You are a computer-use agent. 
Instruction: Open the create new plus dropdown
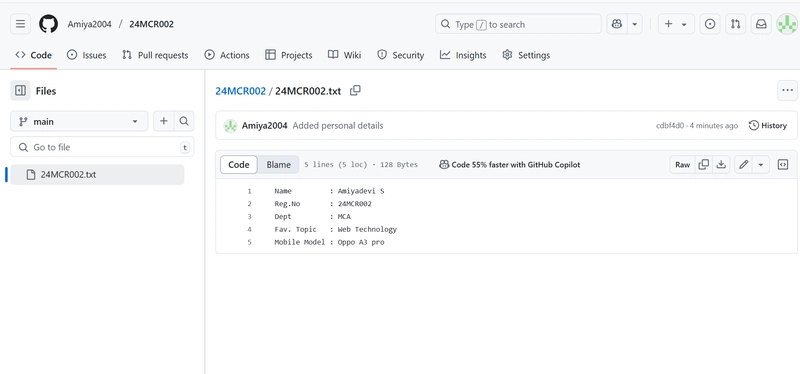676,24
